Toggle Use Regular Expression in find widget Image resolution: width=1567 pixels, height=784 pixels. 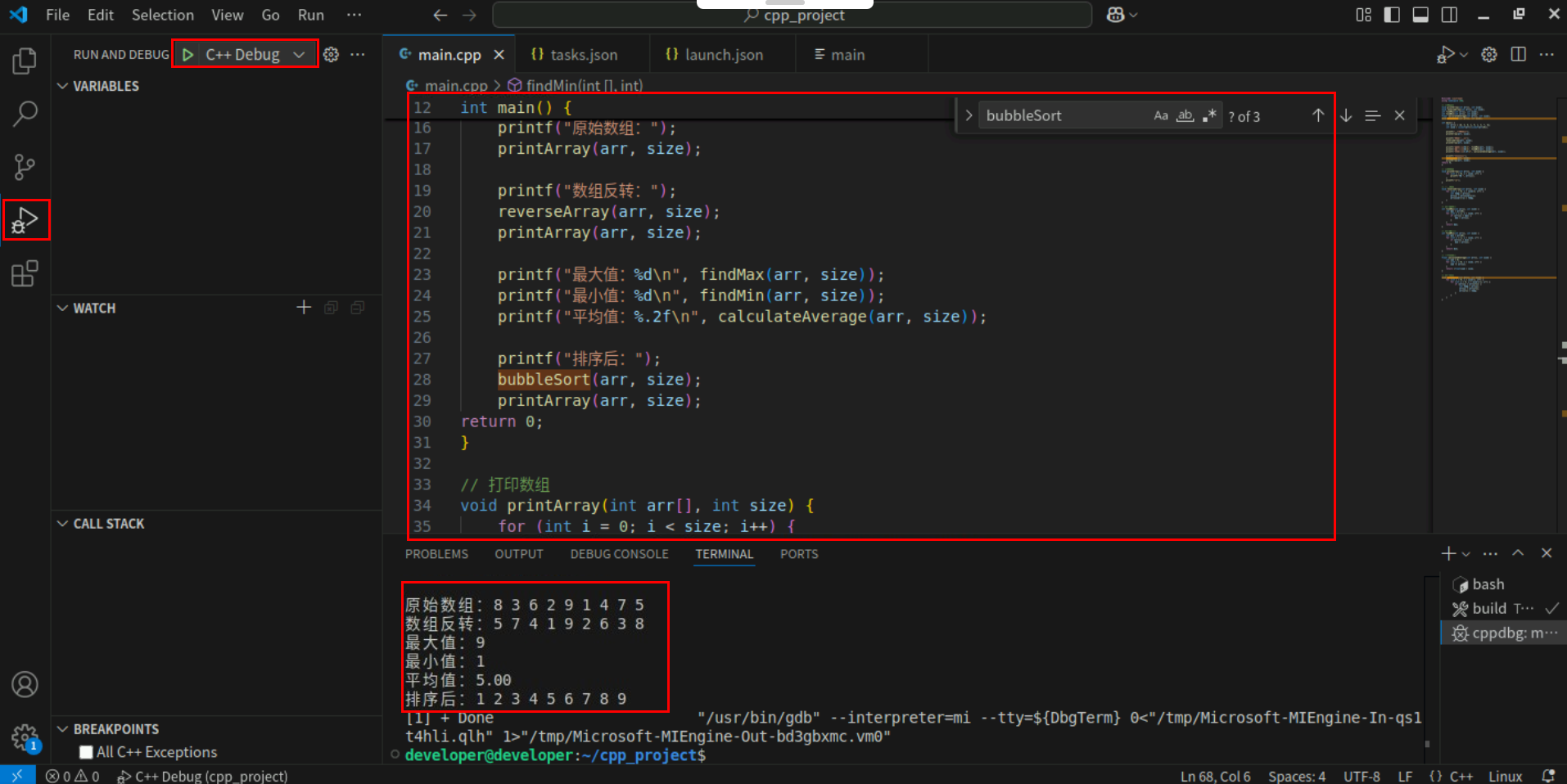[1209, 116]
